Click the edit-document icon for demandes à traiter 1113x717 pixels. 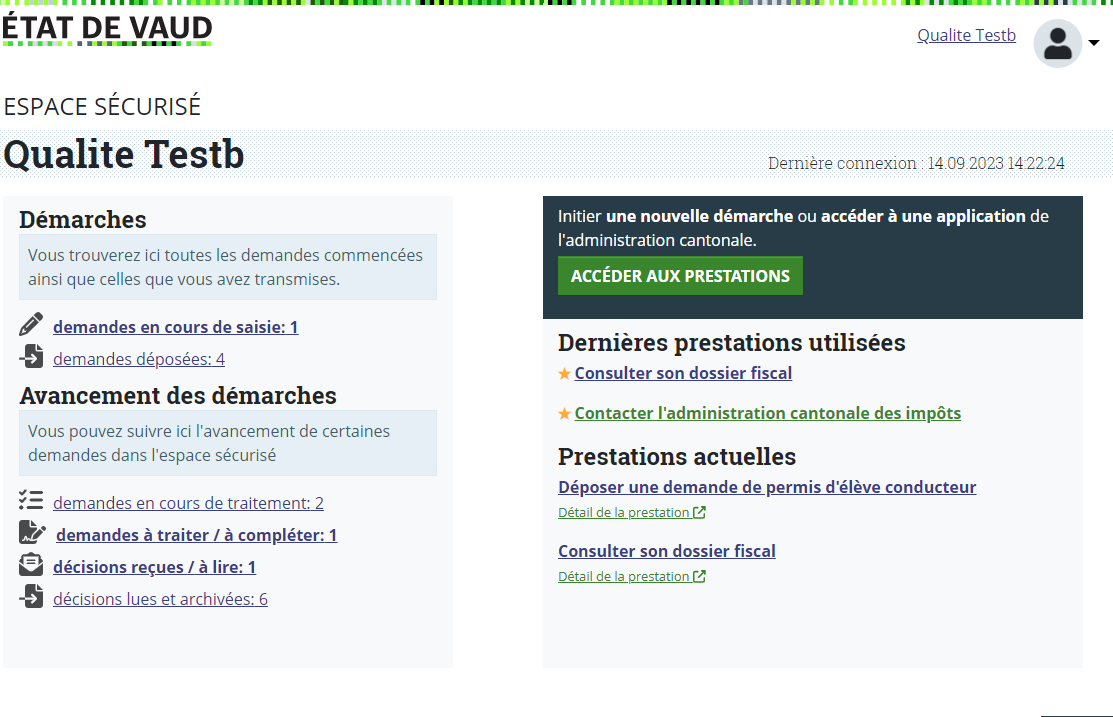[x=32, y=532]
